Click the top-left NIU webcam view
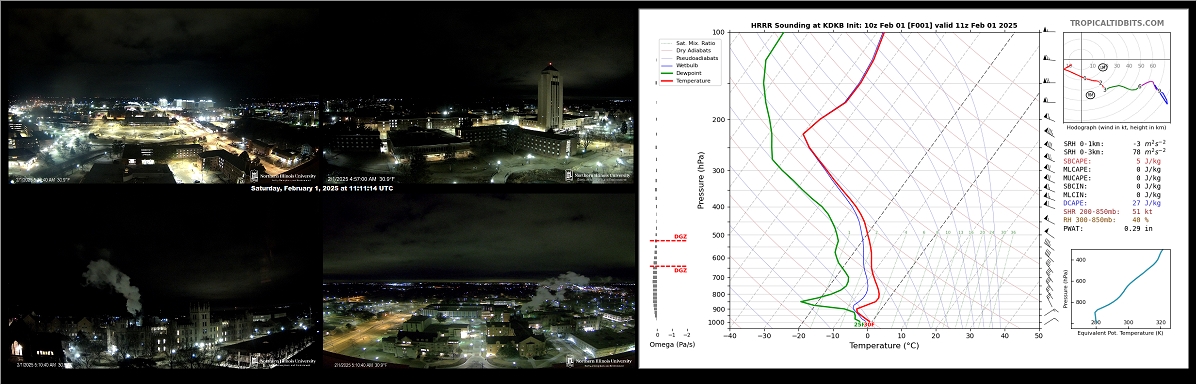The width and height of the screenshot is (1197, 385). pyautogui.click(x=163, y=95)
